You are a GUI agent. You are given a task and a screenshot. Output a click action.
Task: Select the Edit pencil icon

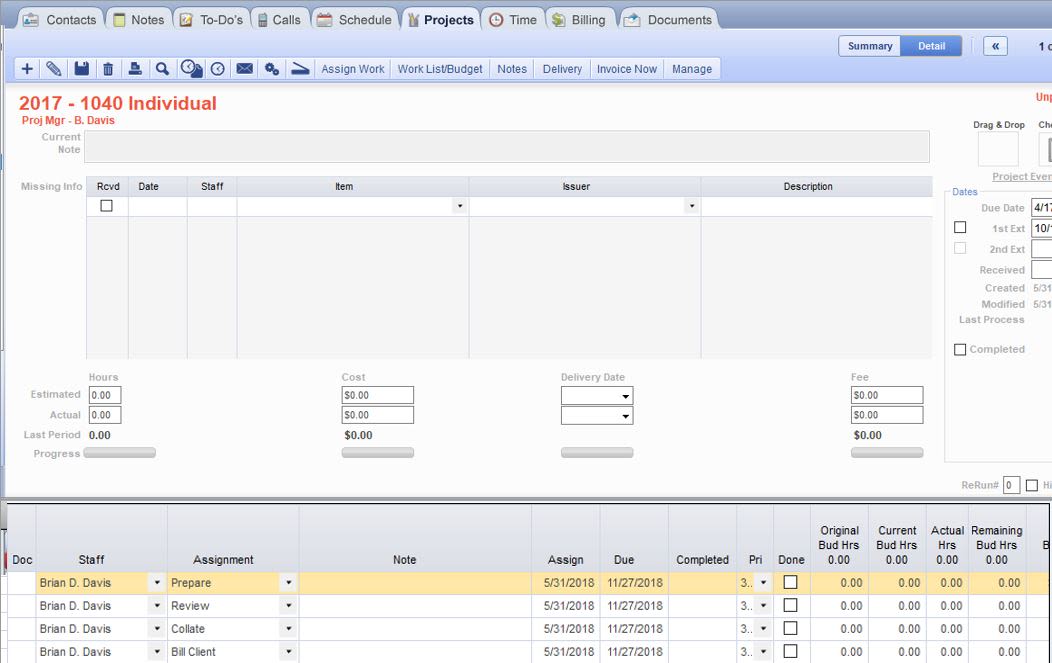coord(54,68)
